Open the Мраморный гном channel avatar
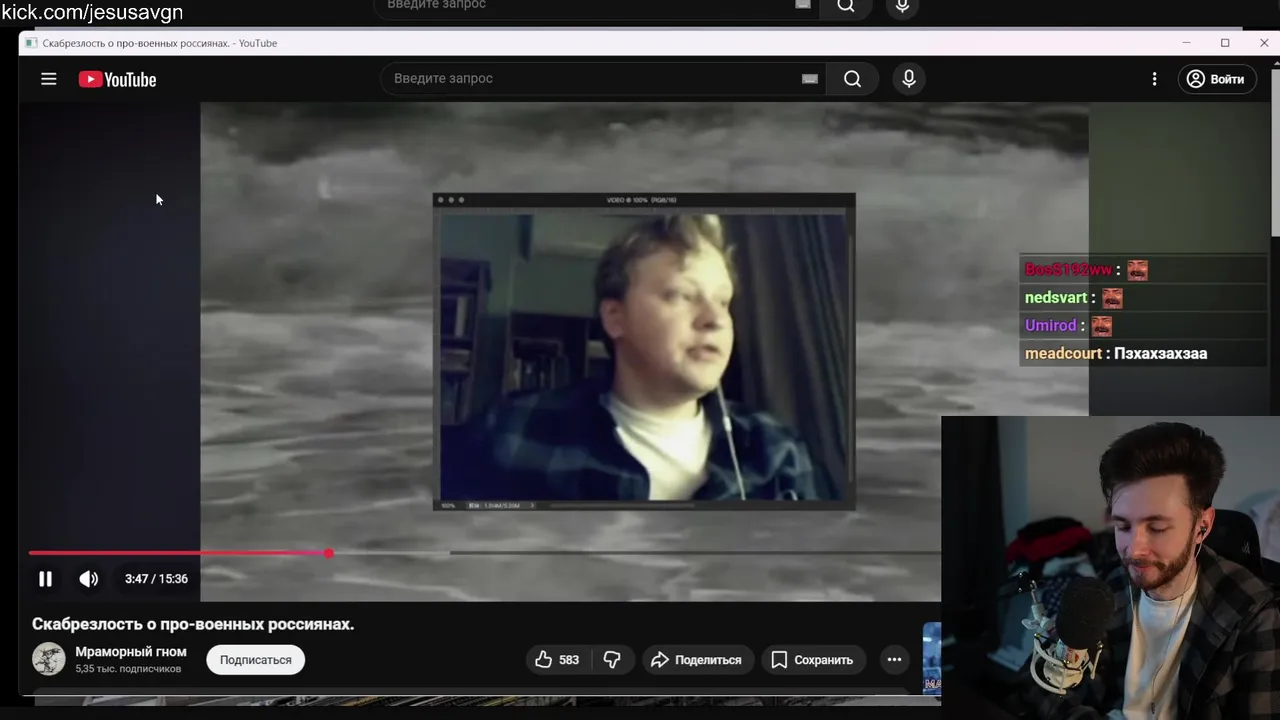Screen dimensions: 1280x720 click(49, 659)
